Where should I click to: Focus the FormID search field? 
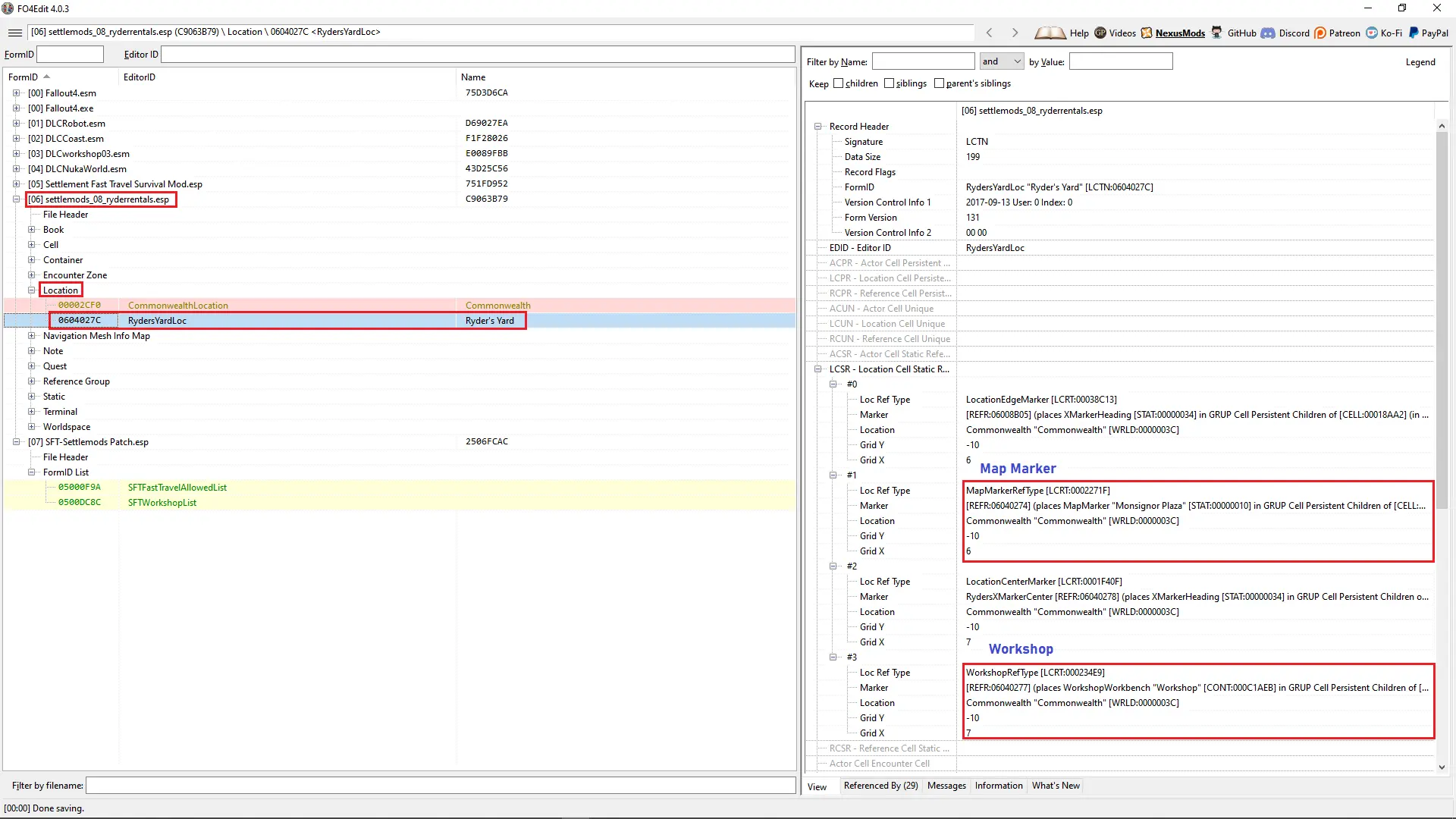pyautogui.click(x=70, y=55)
